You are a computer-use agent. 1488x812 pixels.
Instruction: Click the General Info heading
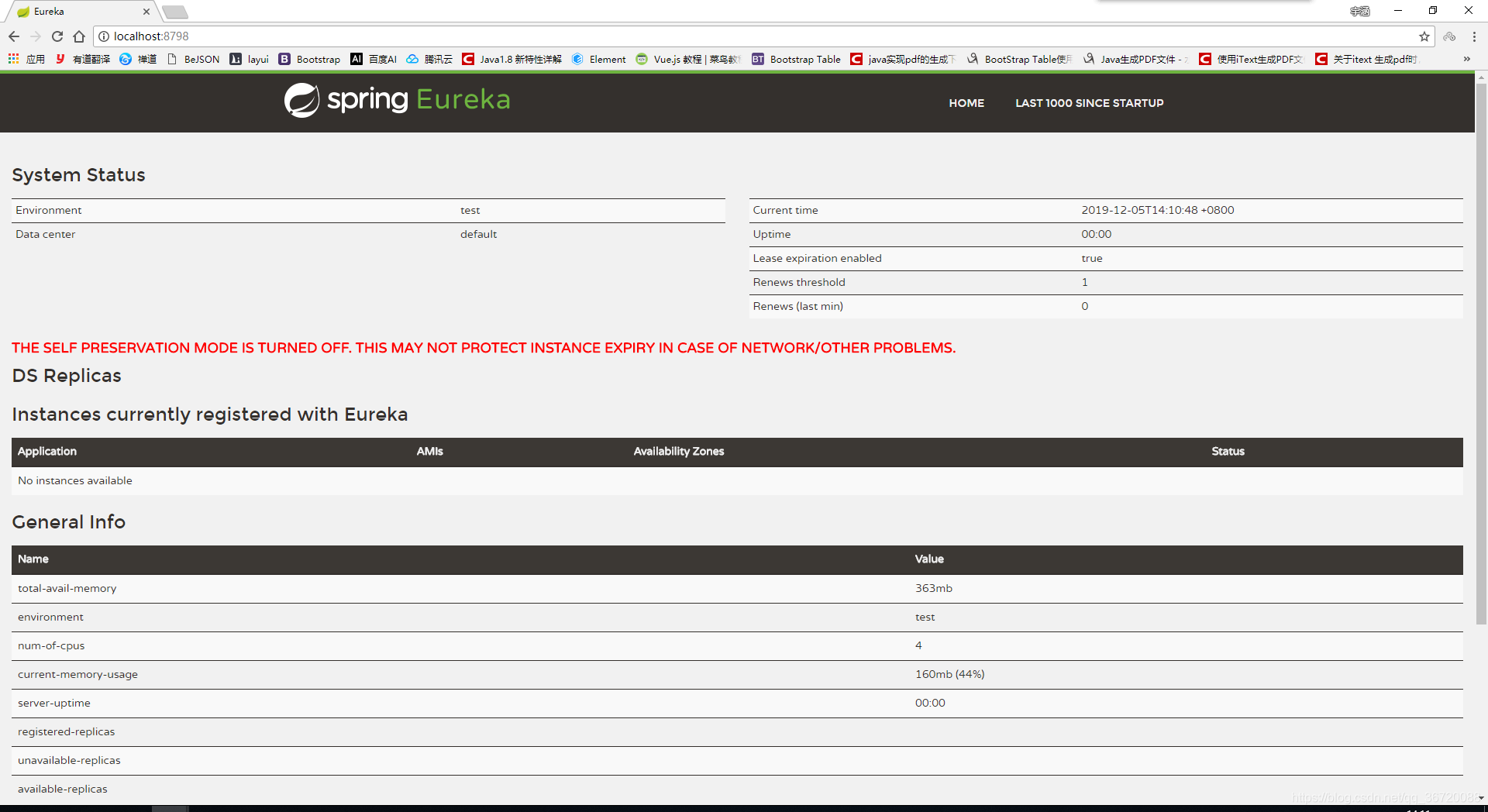(x=69, y=523)
